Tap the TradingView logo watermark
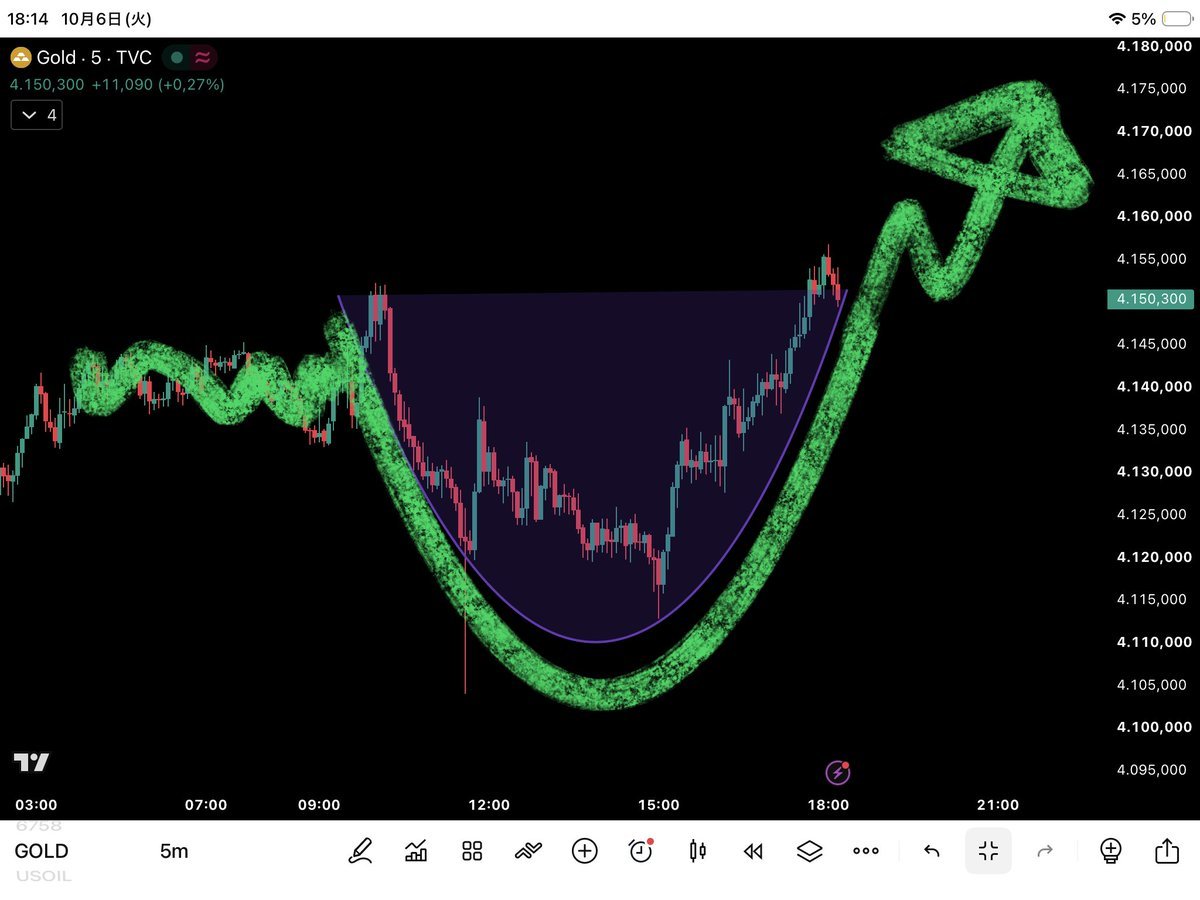 pos(31,762)
